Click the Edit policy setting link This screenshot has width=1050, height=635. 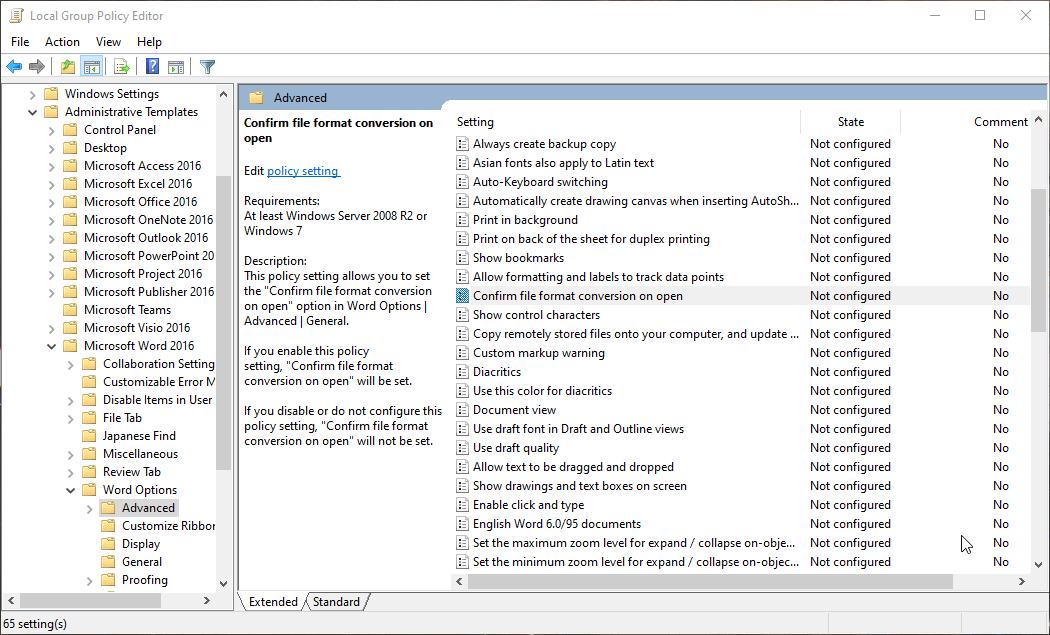point(303,171)
